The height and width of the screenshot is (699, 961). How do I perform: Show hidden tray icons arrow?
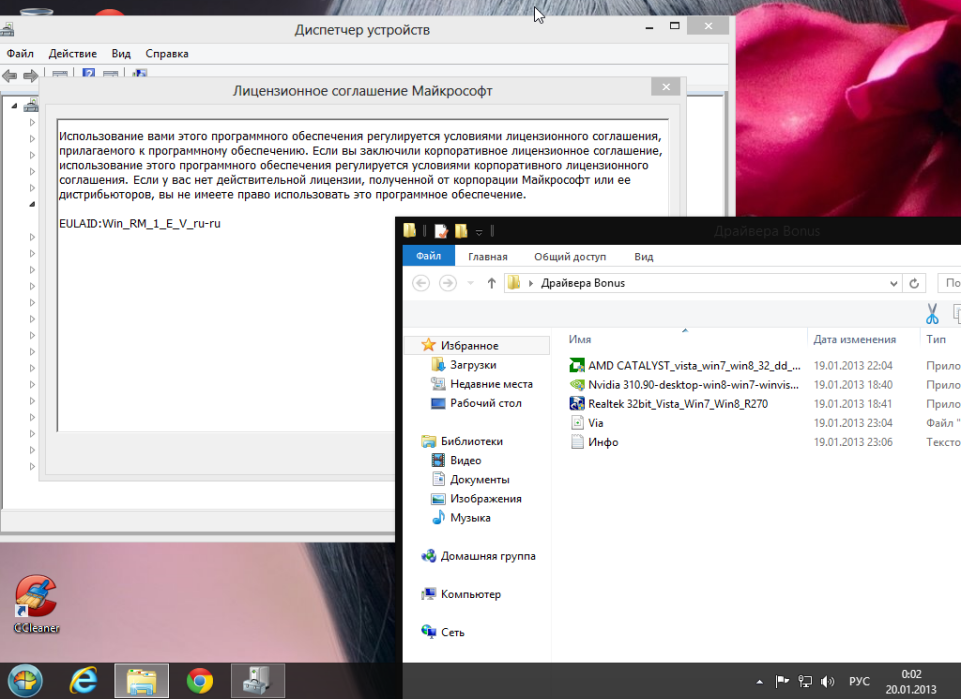(x=759, y=682)
